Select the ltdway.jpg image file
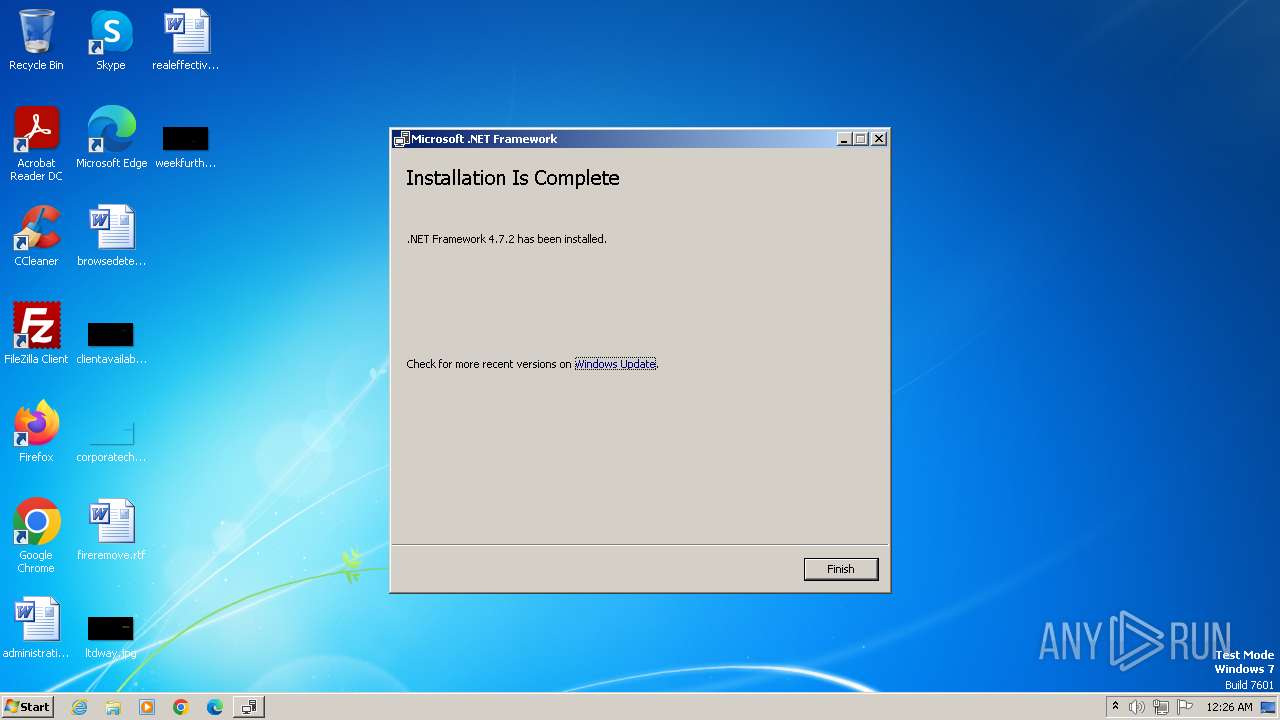 pyautogui.click(x=111, y=636)
